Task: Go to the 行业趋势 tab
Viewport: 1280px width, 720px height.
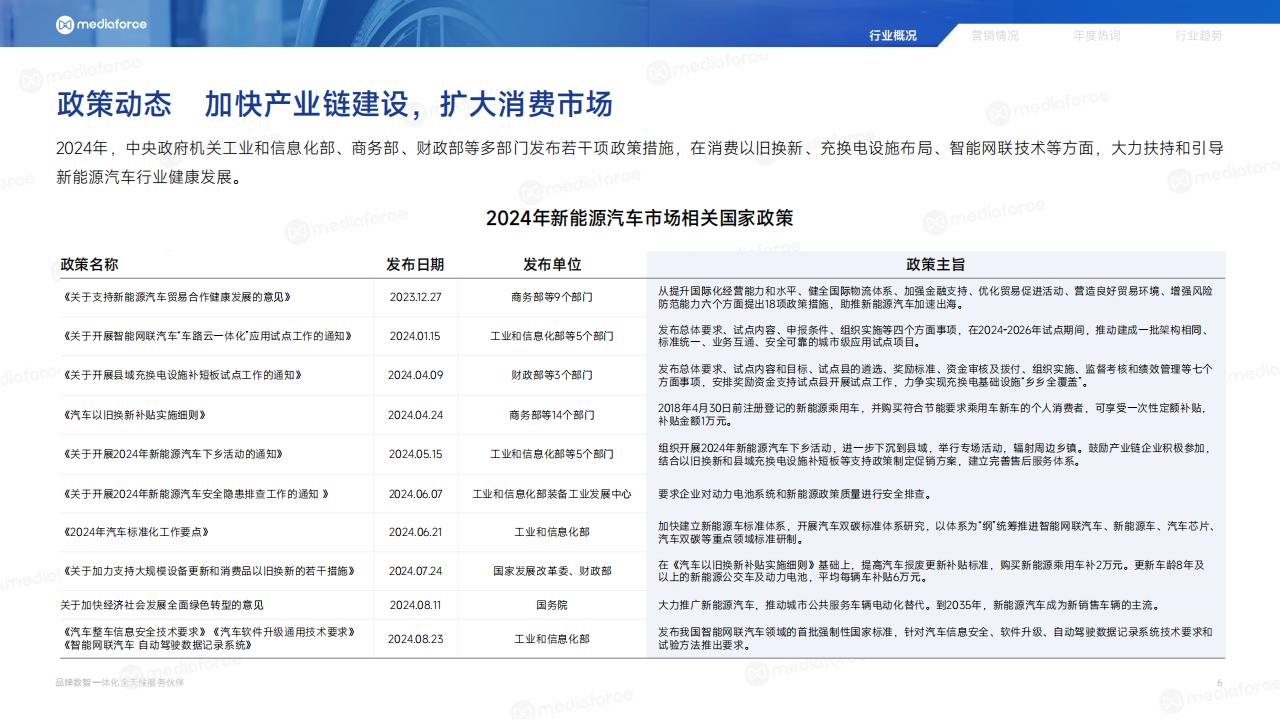Action: (1199, 35)
